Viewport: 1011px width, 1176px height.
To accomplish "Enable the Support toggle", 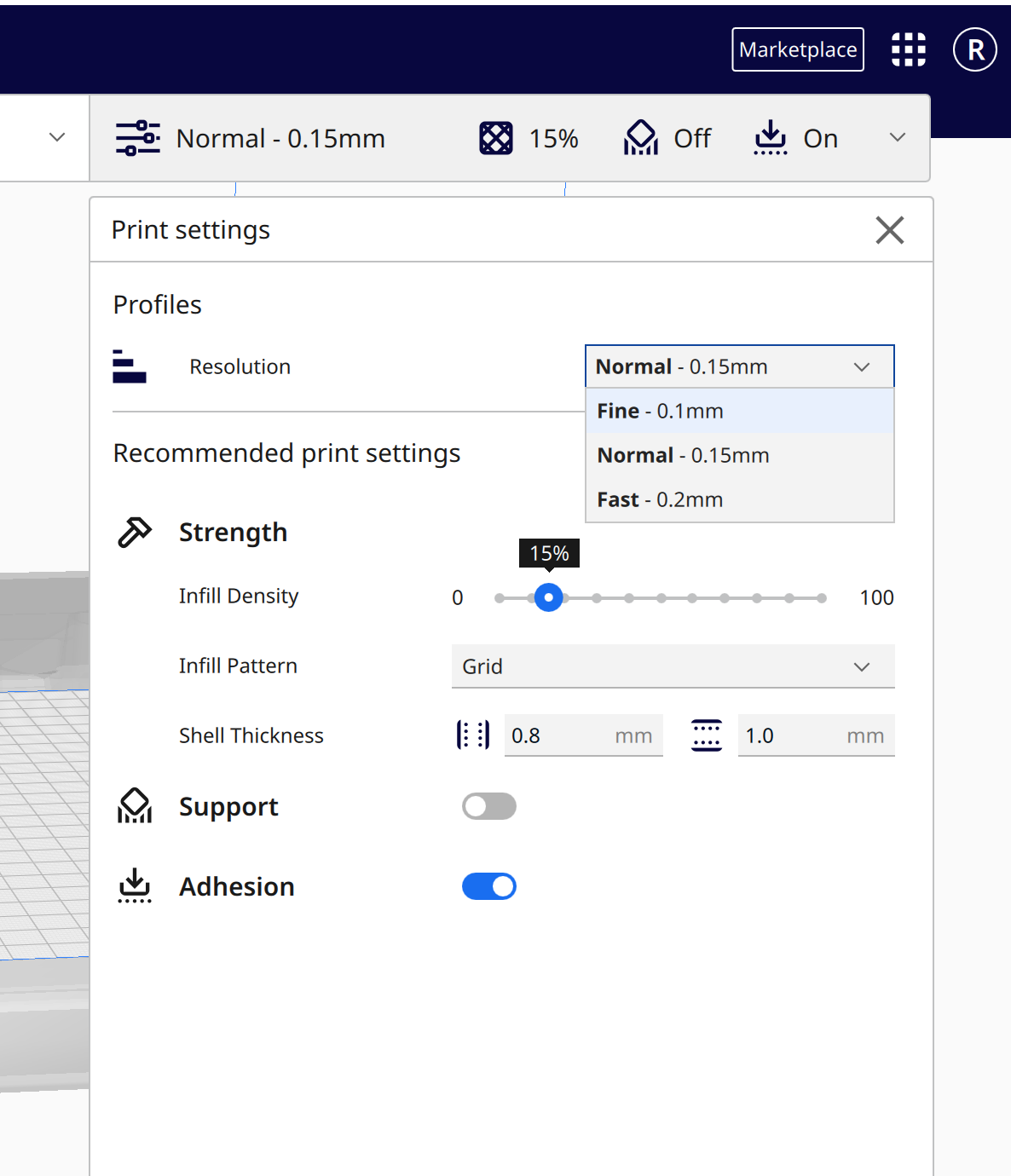I will [488, 806].
